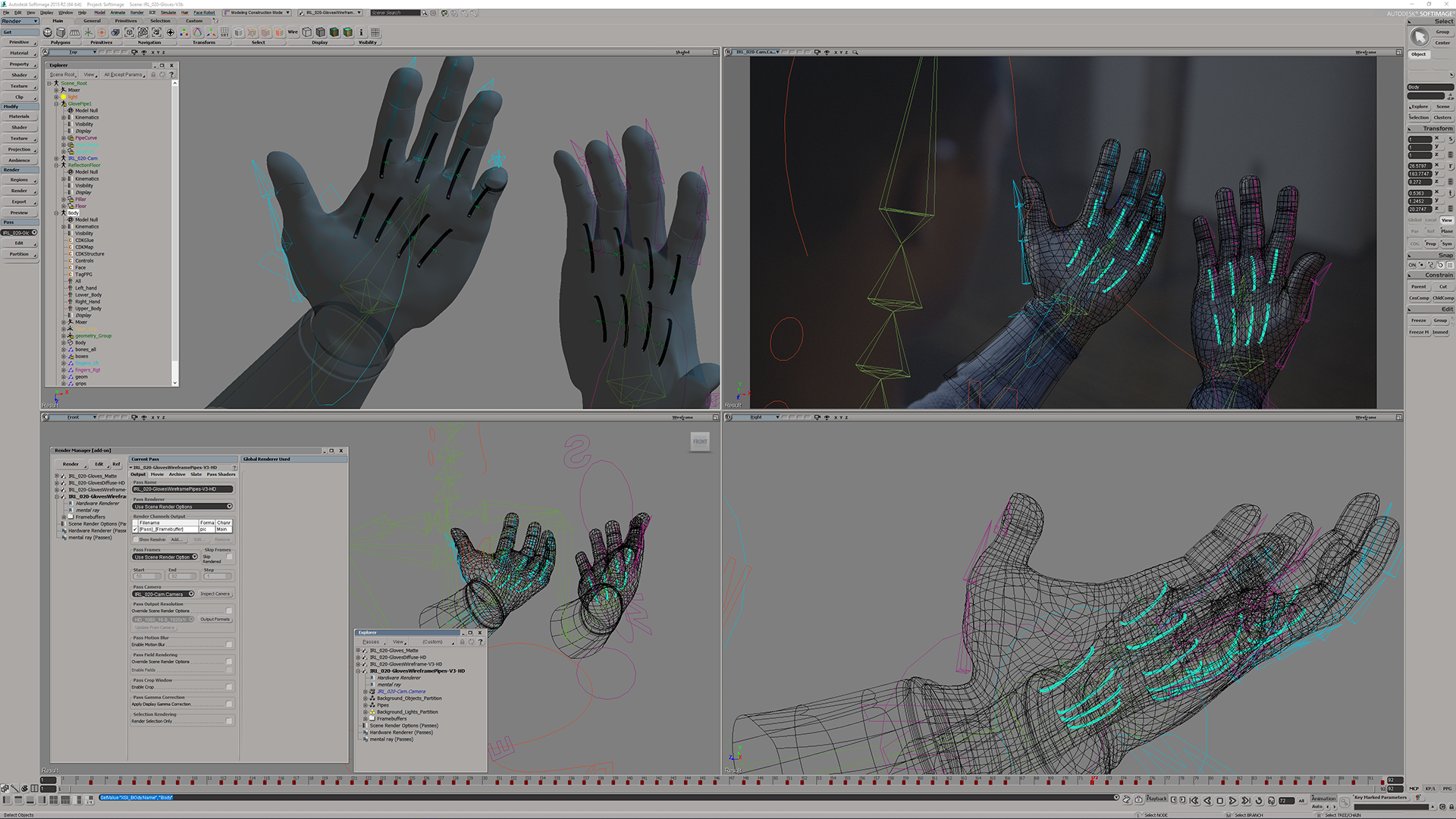The width and height of the screenshot is (1456, 819).
Task: Click the key icon beside Animation
Action: point(1344,802)
